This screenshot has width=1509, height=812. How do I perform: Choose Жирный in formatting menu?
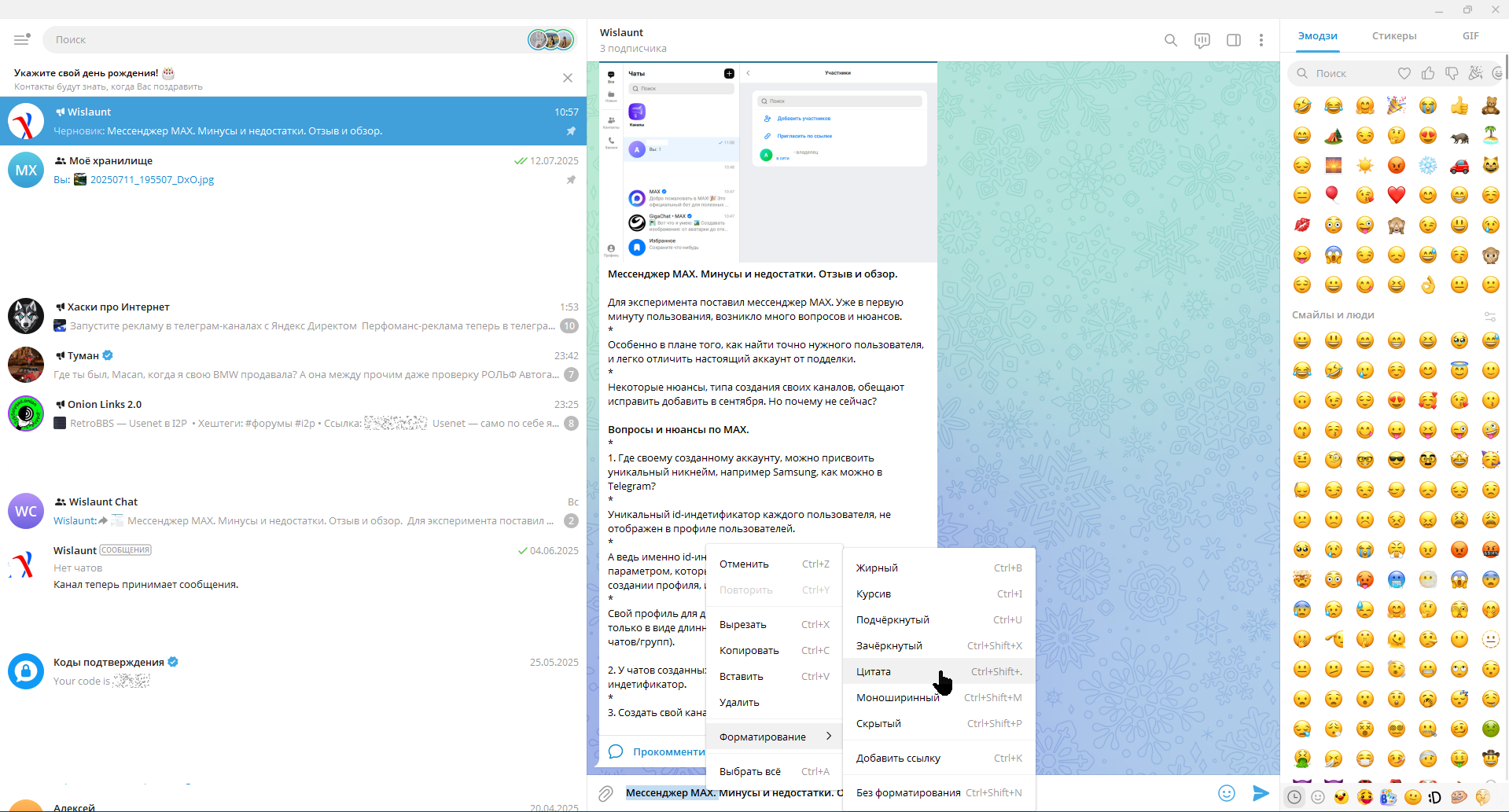pos(877,568)
